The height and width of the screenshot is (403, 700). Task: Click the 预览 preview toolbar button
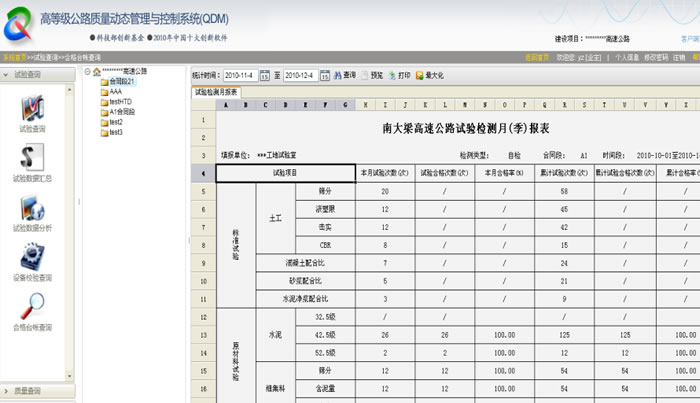click(371, 75)
